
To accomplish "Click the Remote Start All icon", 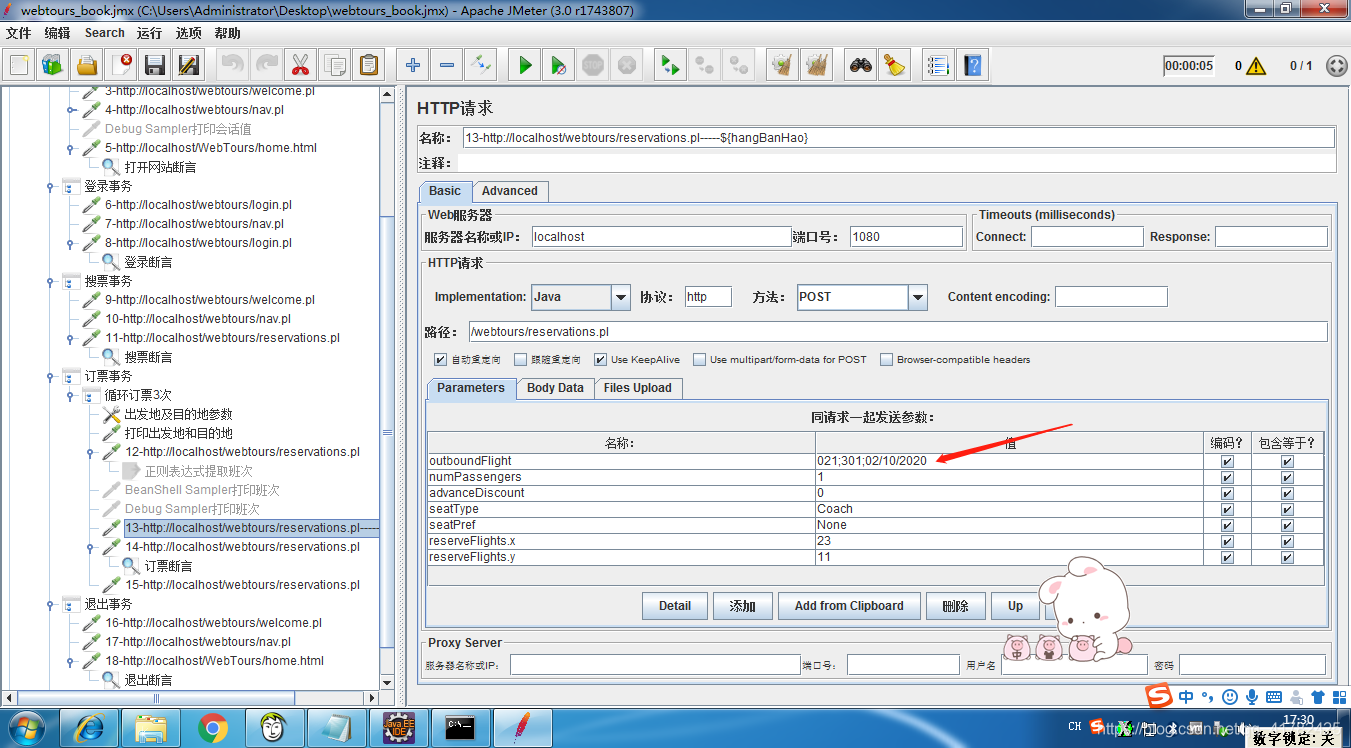I will tap(669, 66).
